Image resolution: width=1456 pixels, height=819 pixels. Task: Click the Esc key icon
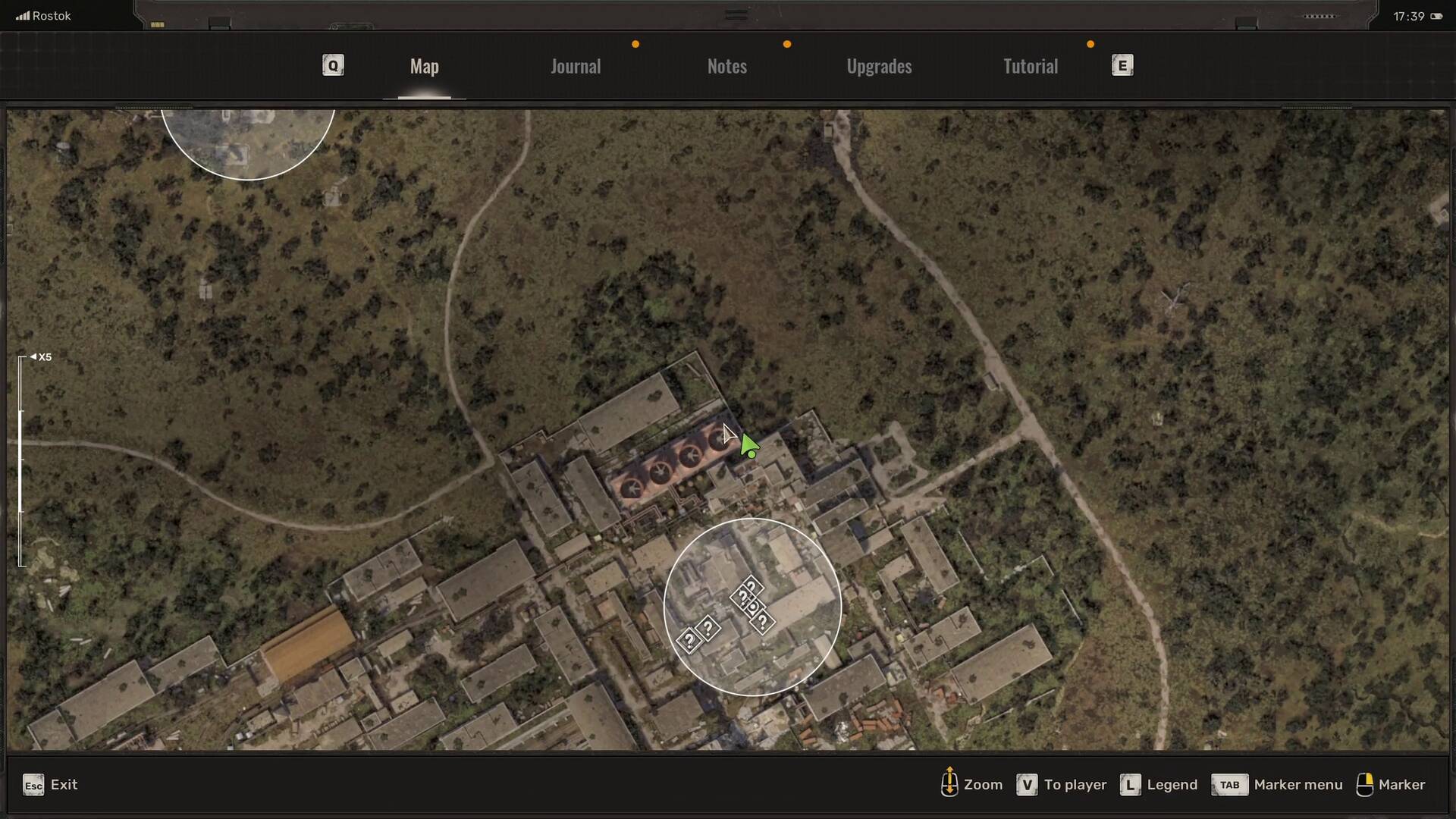click(33, 785)
